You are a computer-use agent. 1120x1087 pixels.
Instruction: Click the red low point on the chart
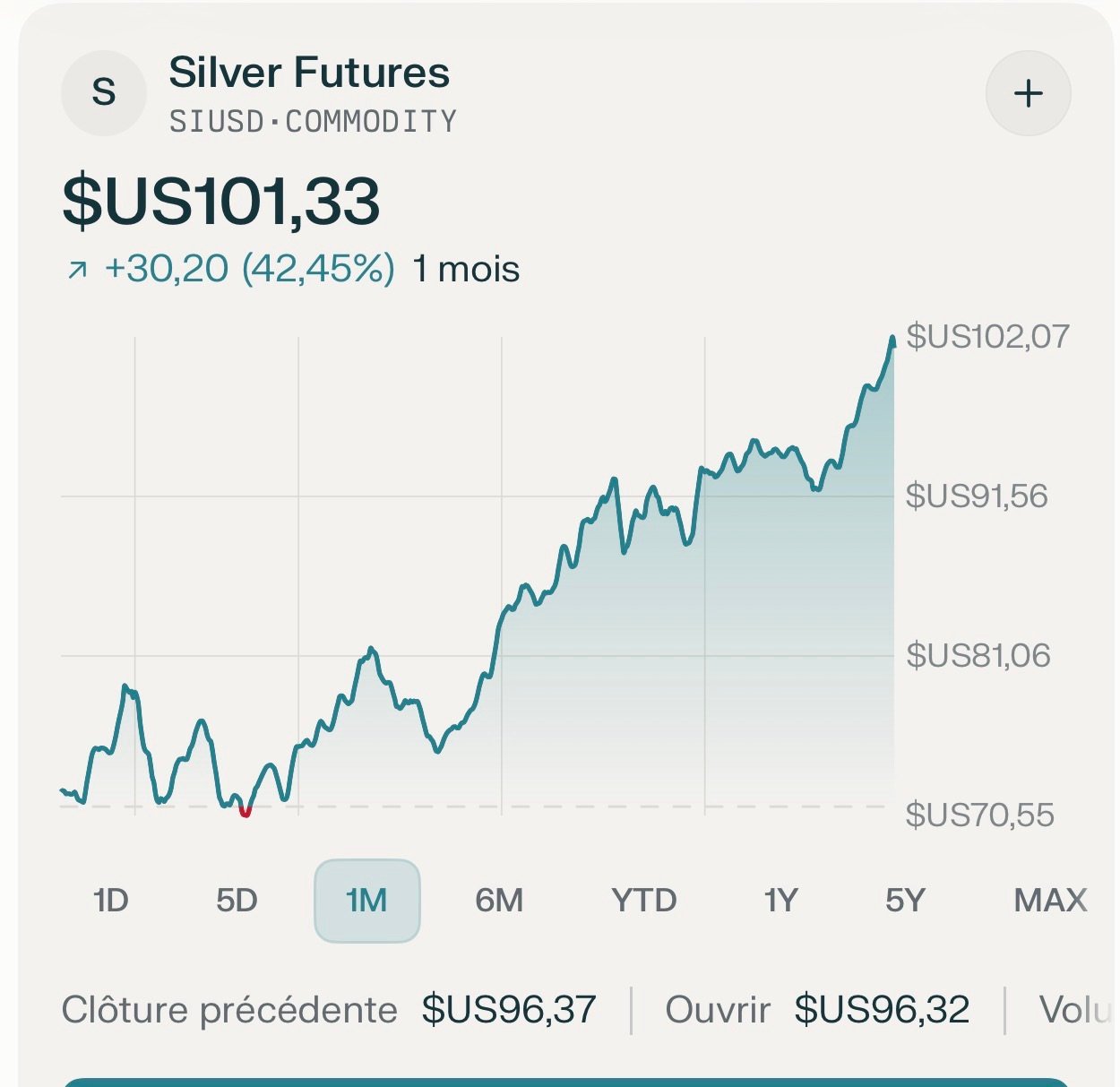(246, 812)
